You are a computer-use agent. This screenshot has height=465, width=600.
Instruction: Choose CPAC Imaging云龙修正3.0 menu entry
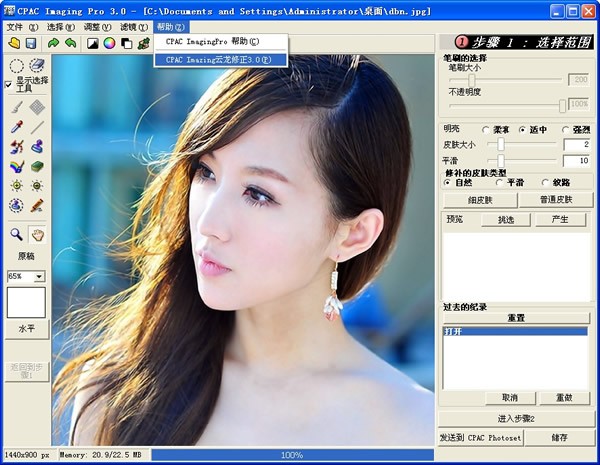(221, 60)
